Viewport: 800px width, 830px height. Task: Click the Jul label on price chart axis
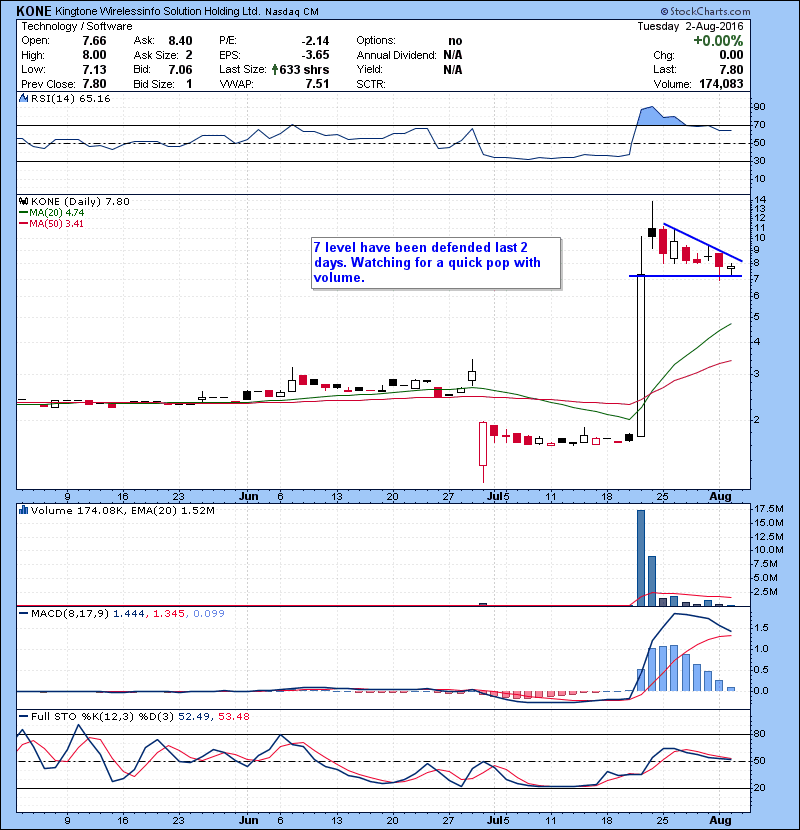coord(494,497)
